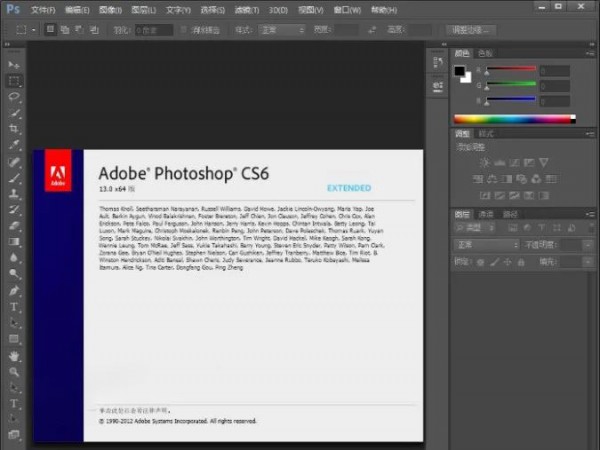
Task: Select the Clone Stamp tool
Action: coord(14,193)
